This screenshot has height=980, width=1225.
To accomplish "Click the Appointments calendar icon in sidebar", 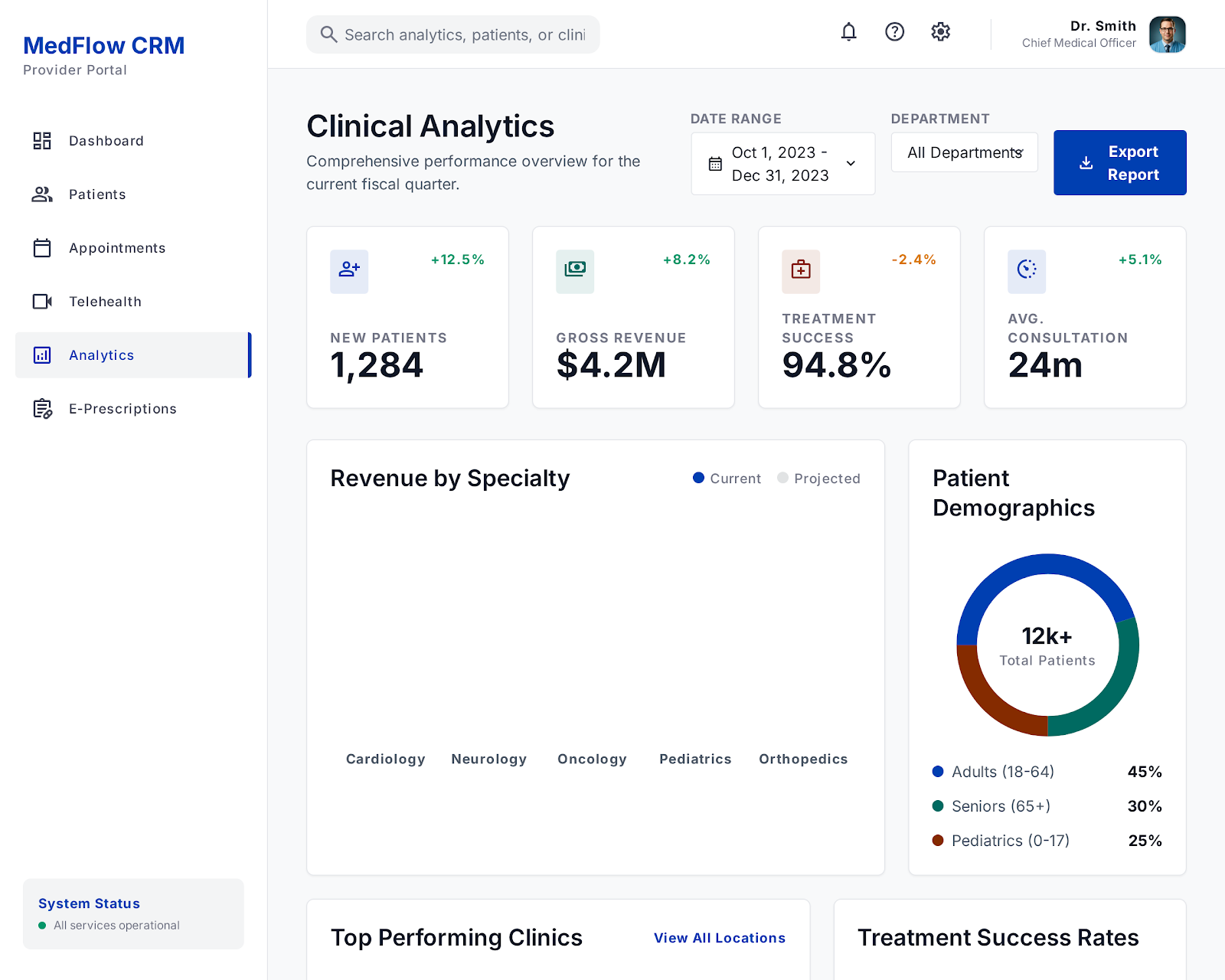I will tap(42, 248).
